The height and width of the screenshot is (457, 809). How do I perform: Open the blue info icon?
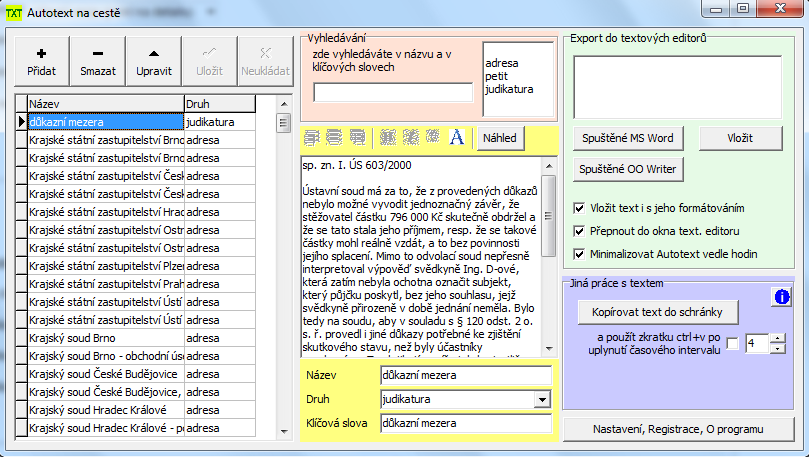tap(782, 296)
